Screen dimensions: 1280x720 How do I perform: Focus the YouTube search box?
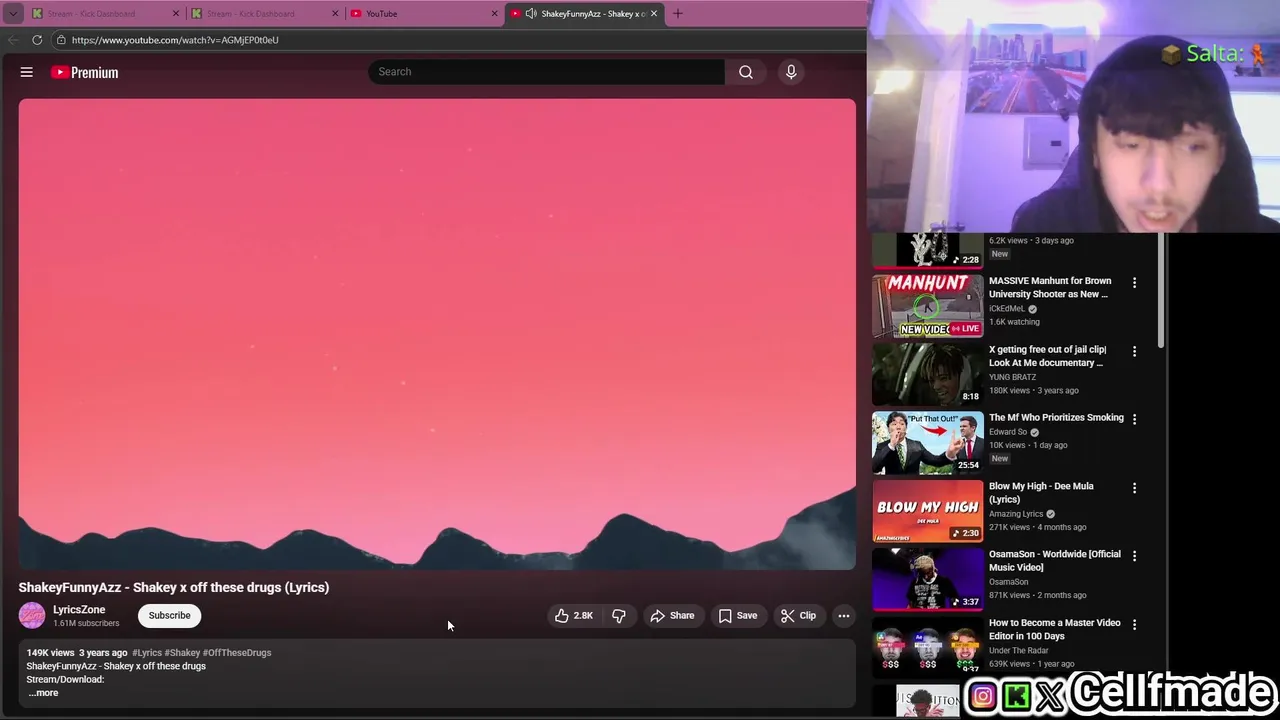point(547,72)
